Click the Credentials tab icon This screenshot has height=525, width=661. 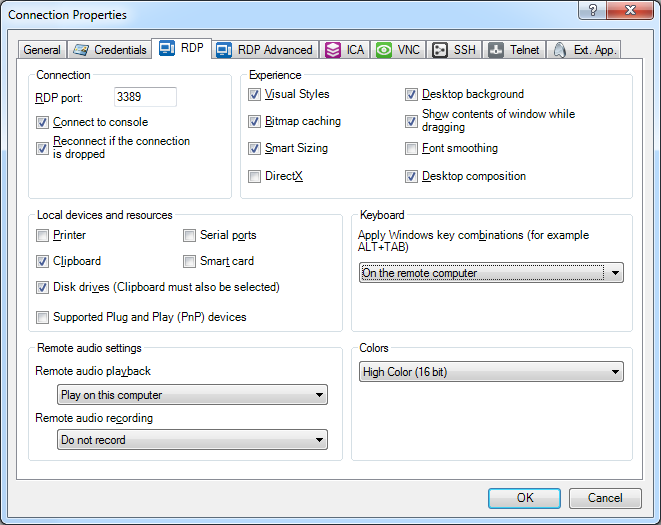coord(81,50)
